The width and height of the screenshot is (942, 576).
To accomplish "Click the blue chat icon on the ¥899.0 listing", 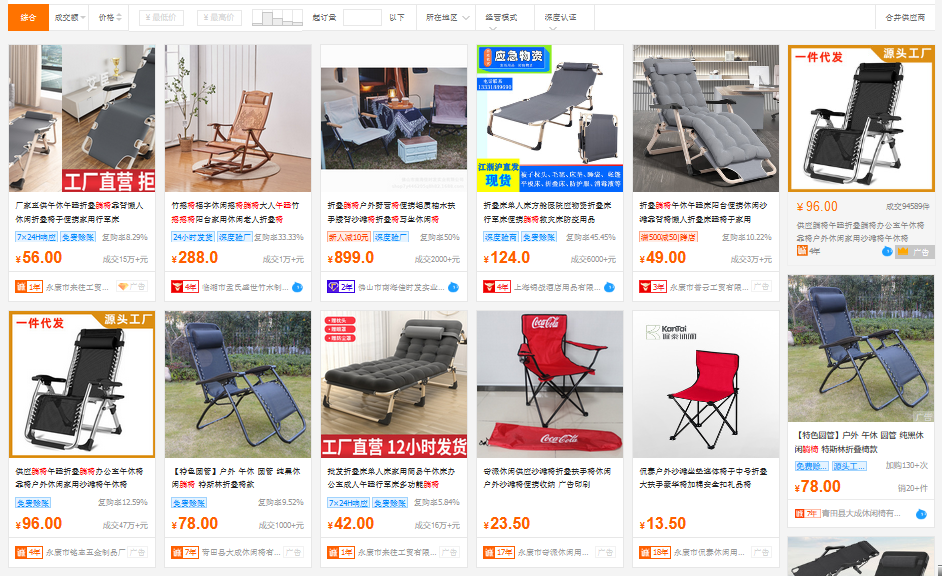I will pos(454,287).
